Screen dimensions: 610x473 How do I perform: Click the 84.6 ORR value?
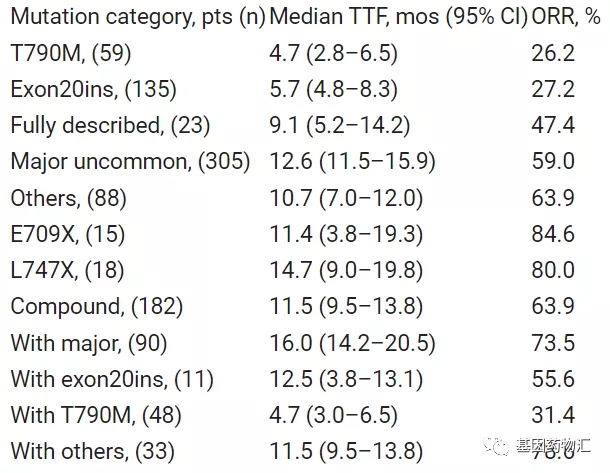point(554,233)
